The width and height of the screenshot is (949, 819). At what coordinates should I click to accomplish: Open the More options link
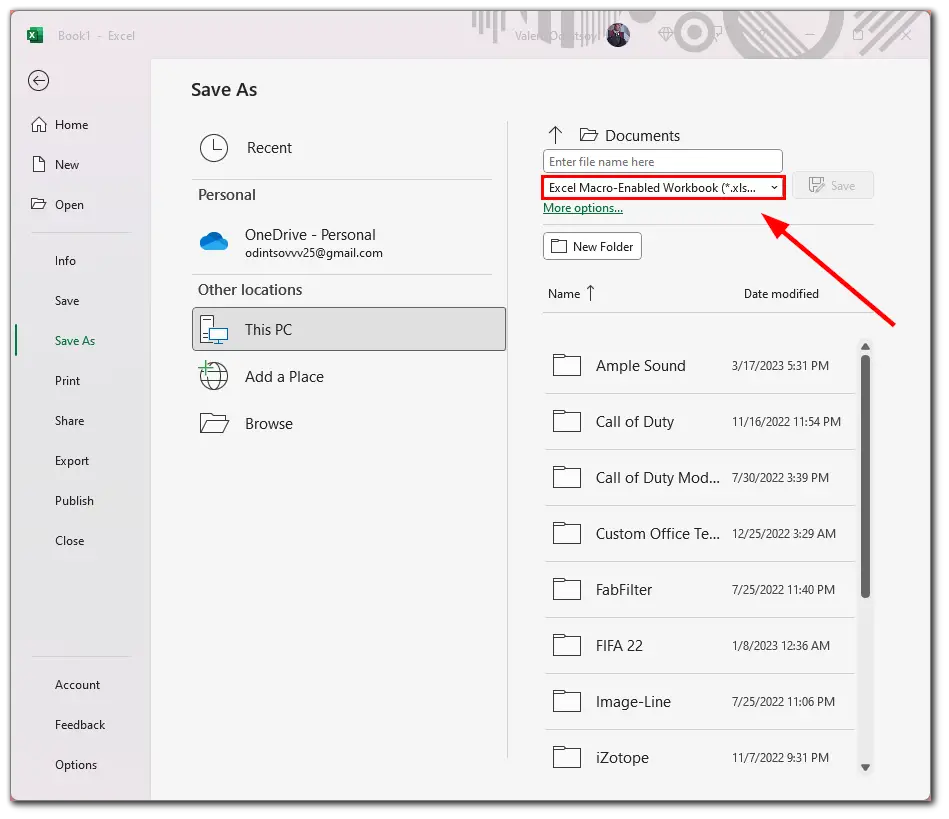[x=583, y=208]
